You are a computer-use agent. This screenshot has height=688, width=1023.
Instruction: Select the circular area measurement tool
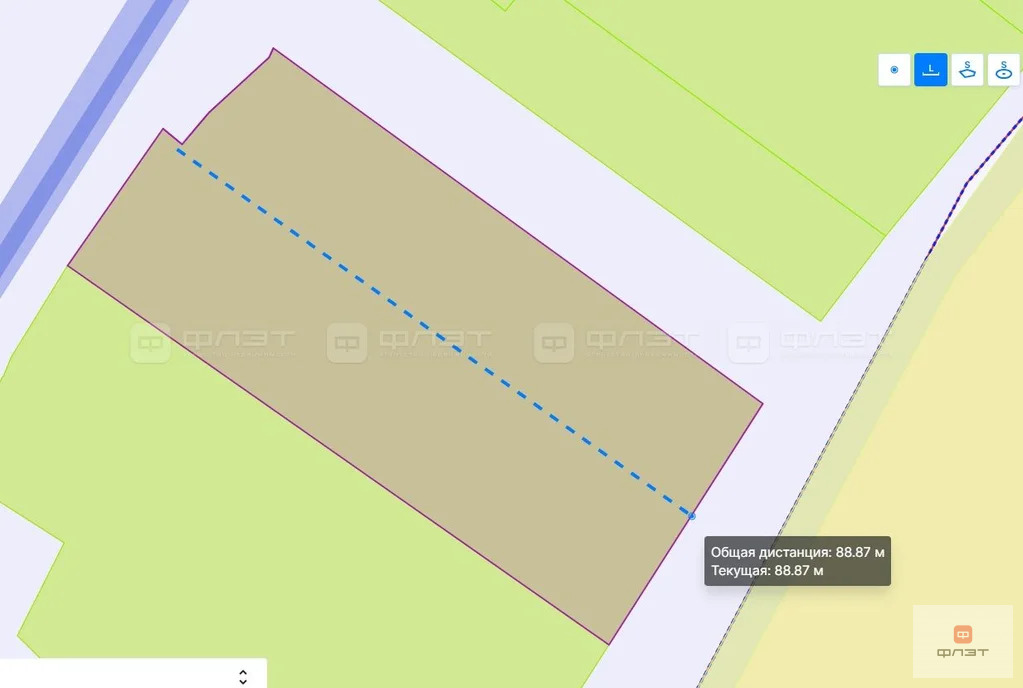click(x=1003, y=70)
